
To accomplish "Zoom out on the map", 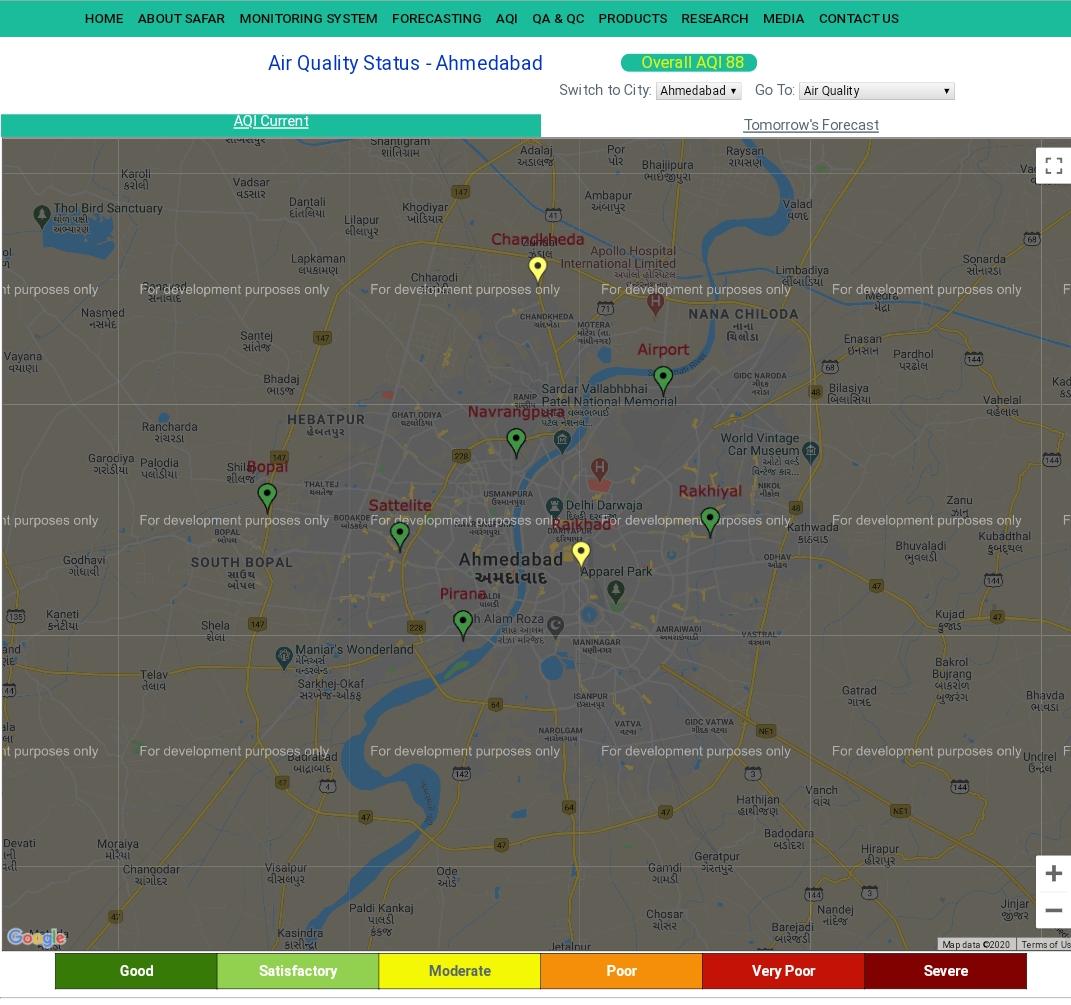I will coord(1053,910).
